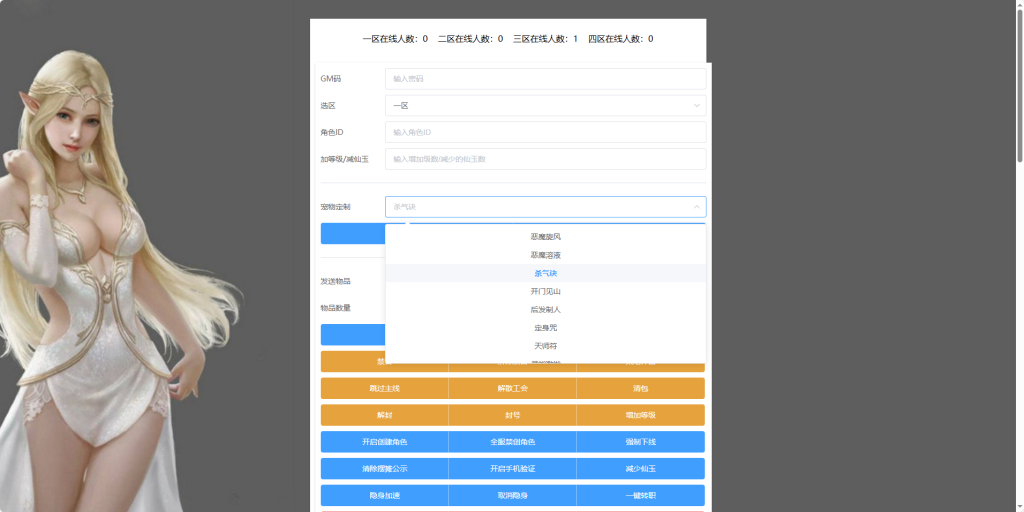Click the 一键转职 button
Viewport: 1024px width, 512px height.
[x=641, y=496]
